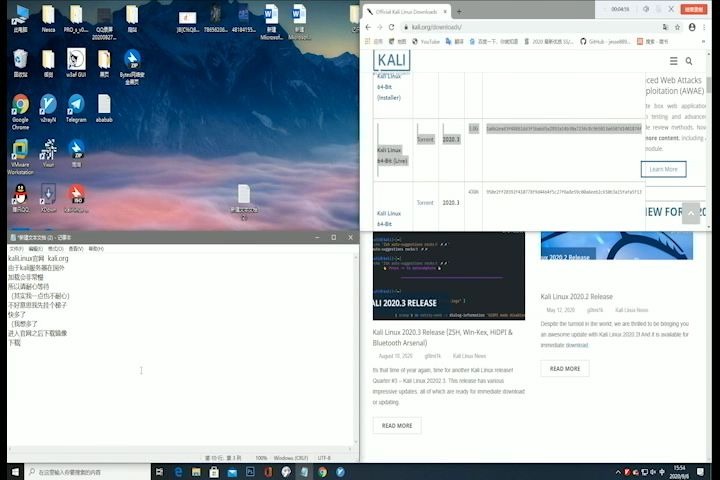Open Chrome three-dot menu

(704, 27)
